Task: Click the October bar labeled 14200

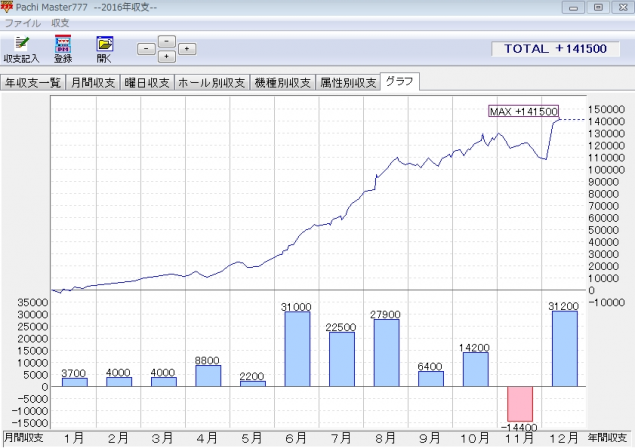Action: pyautogui.click(x=476, y=369)
